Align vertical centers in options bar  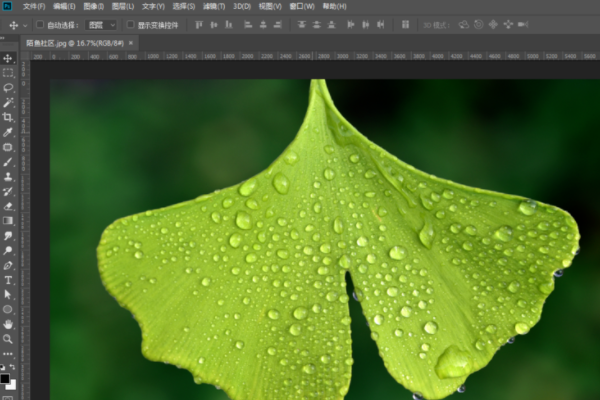pyautogui.click(x=214, y=25)
